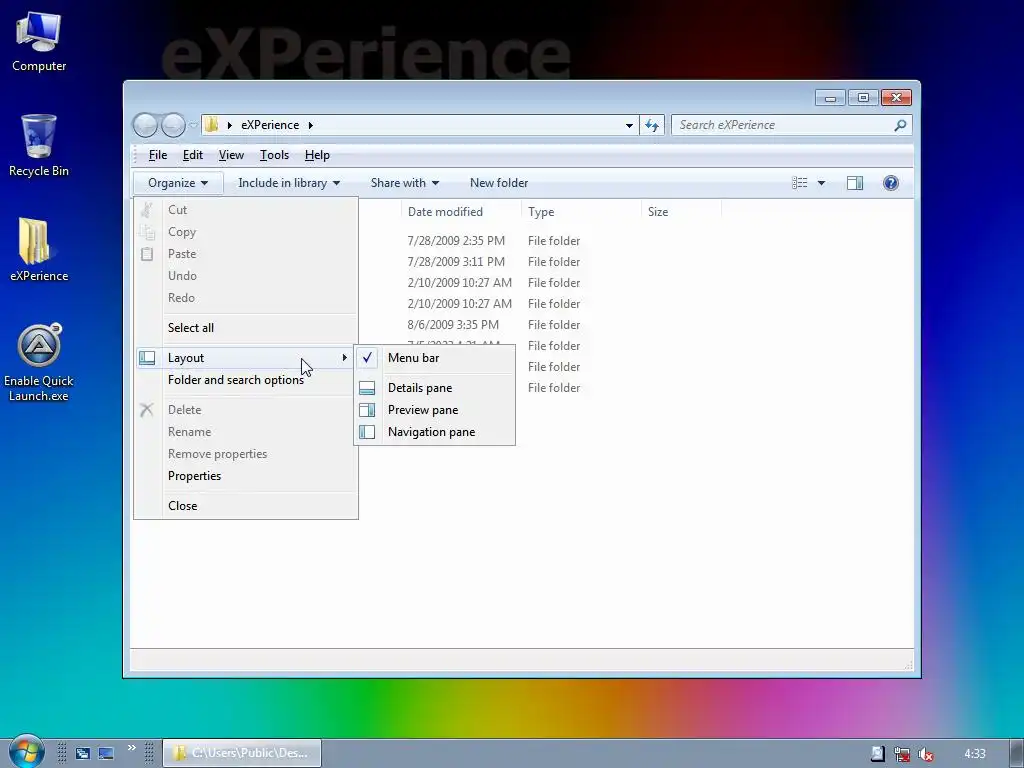The height and width of the screenshot is (768, 1024).
Task: Open the View menu
Action: coord(231,155)
